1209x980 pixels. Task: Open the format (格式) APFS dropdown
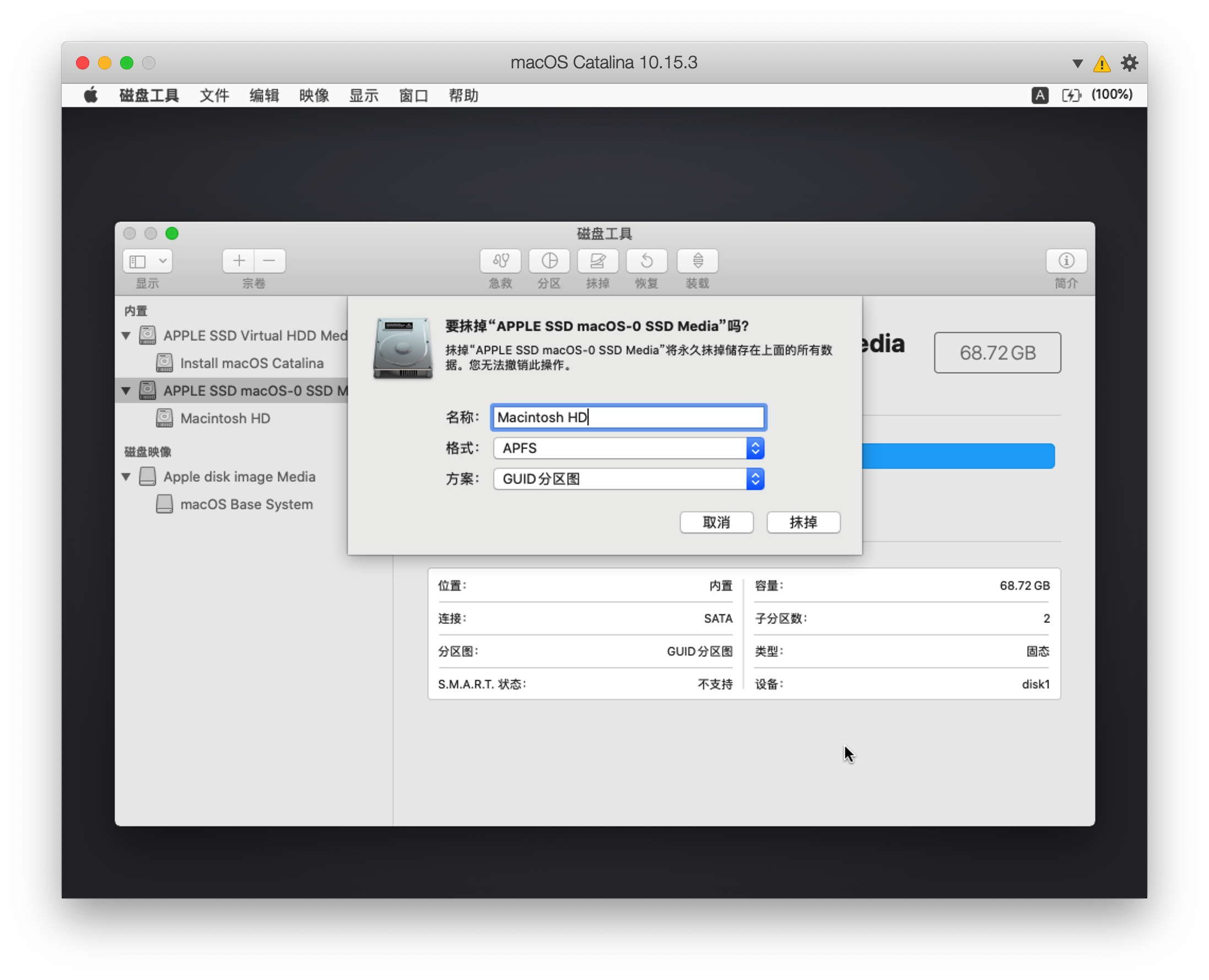[x=629, y=448]
